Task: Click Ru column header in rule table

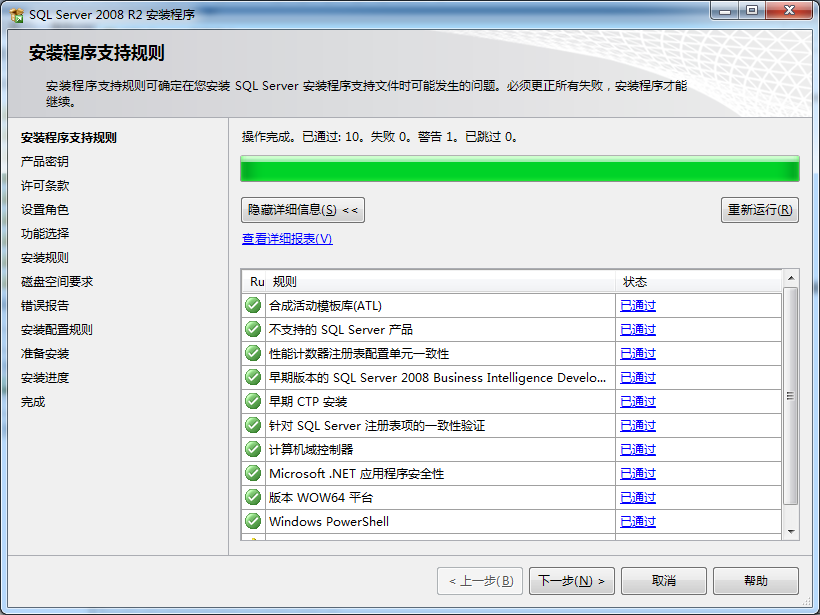Action: click(x=255, y=282)
